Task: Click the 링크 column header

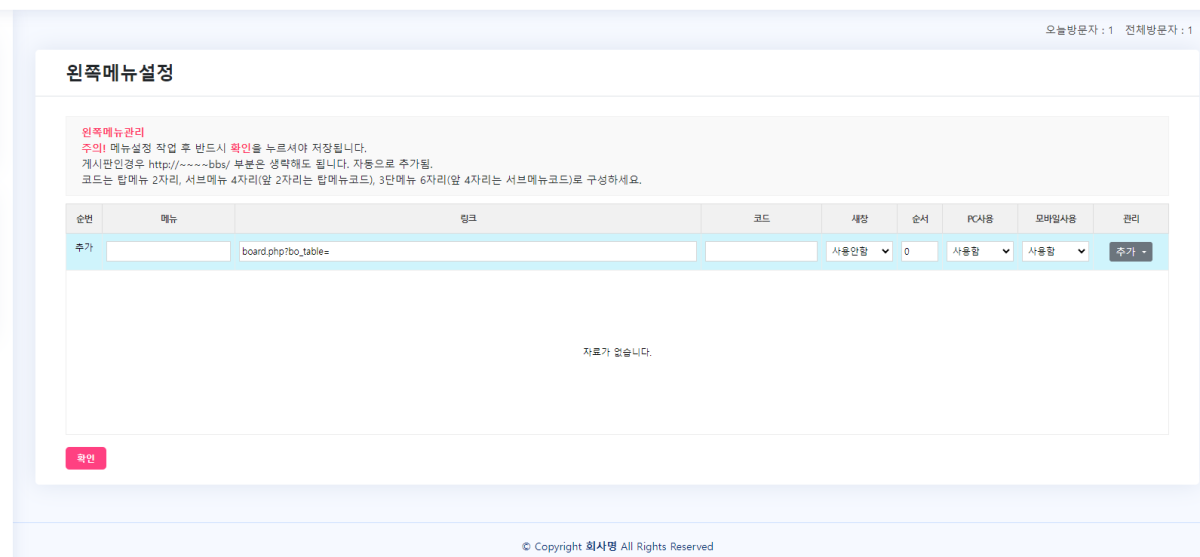Action: [x=467, y=218]
